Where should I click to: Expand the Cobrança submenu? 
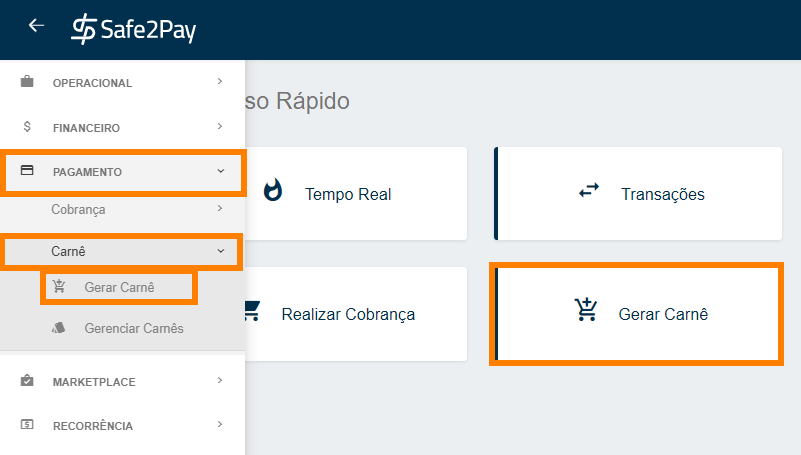(123, 209)
